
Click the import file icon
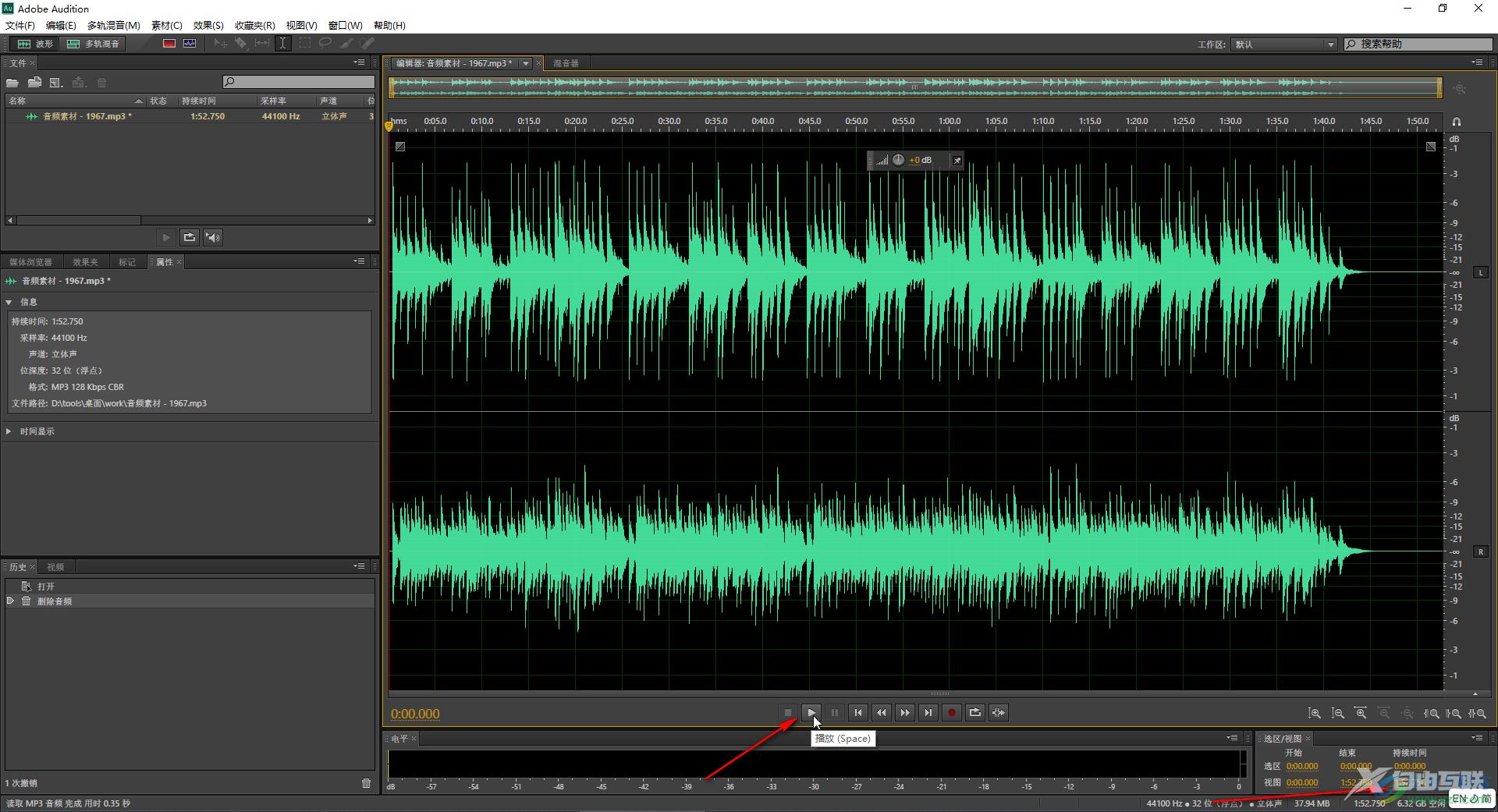coord(34,82)
